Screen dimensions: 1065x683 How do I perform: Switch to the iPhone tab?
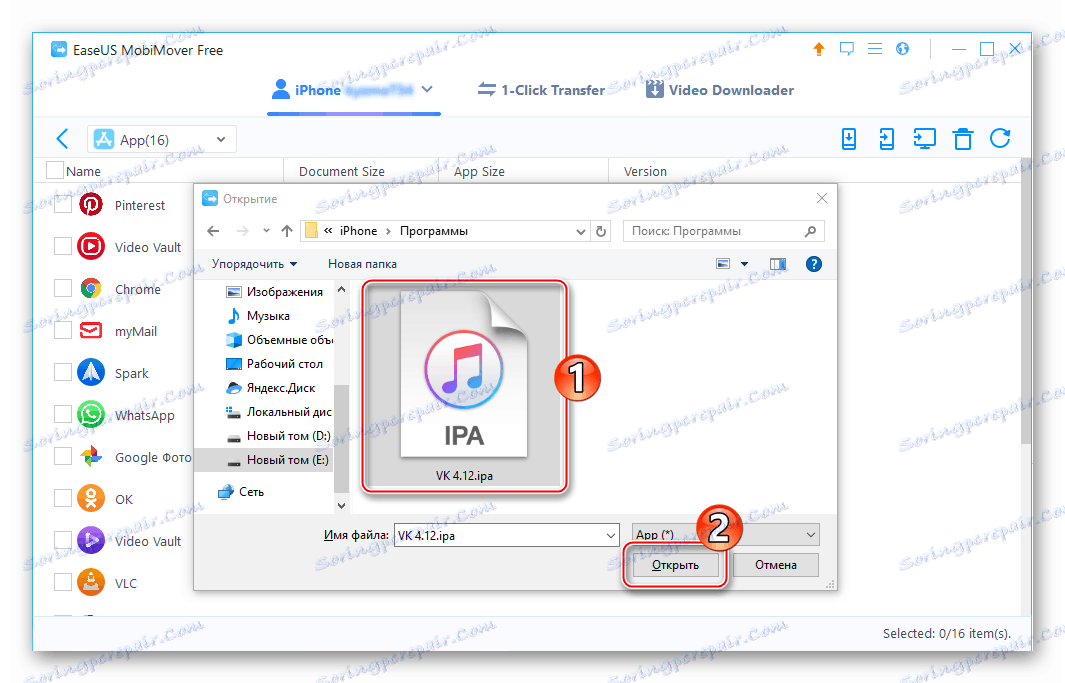[x=353, y=90]
